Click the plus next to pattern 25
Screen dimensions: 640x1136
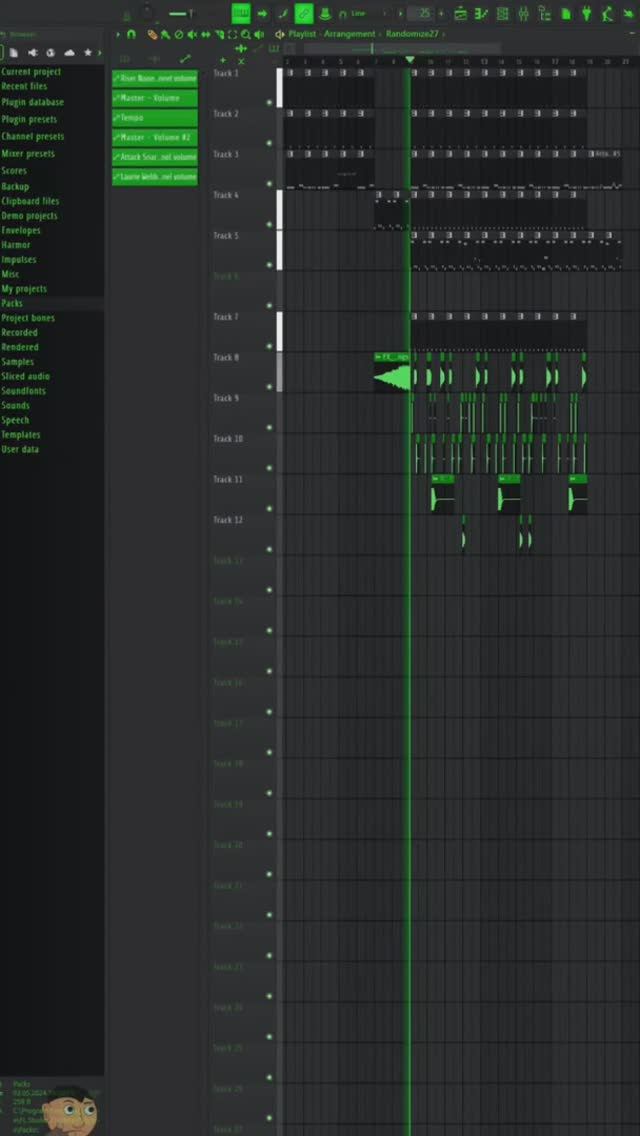pos(441,14)
